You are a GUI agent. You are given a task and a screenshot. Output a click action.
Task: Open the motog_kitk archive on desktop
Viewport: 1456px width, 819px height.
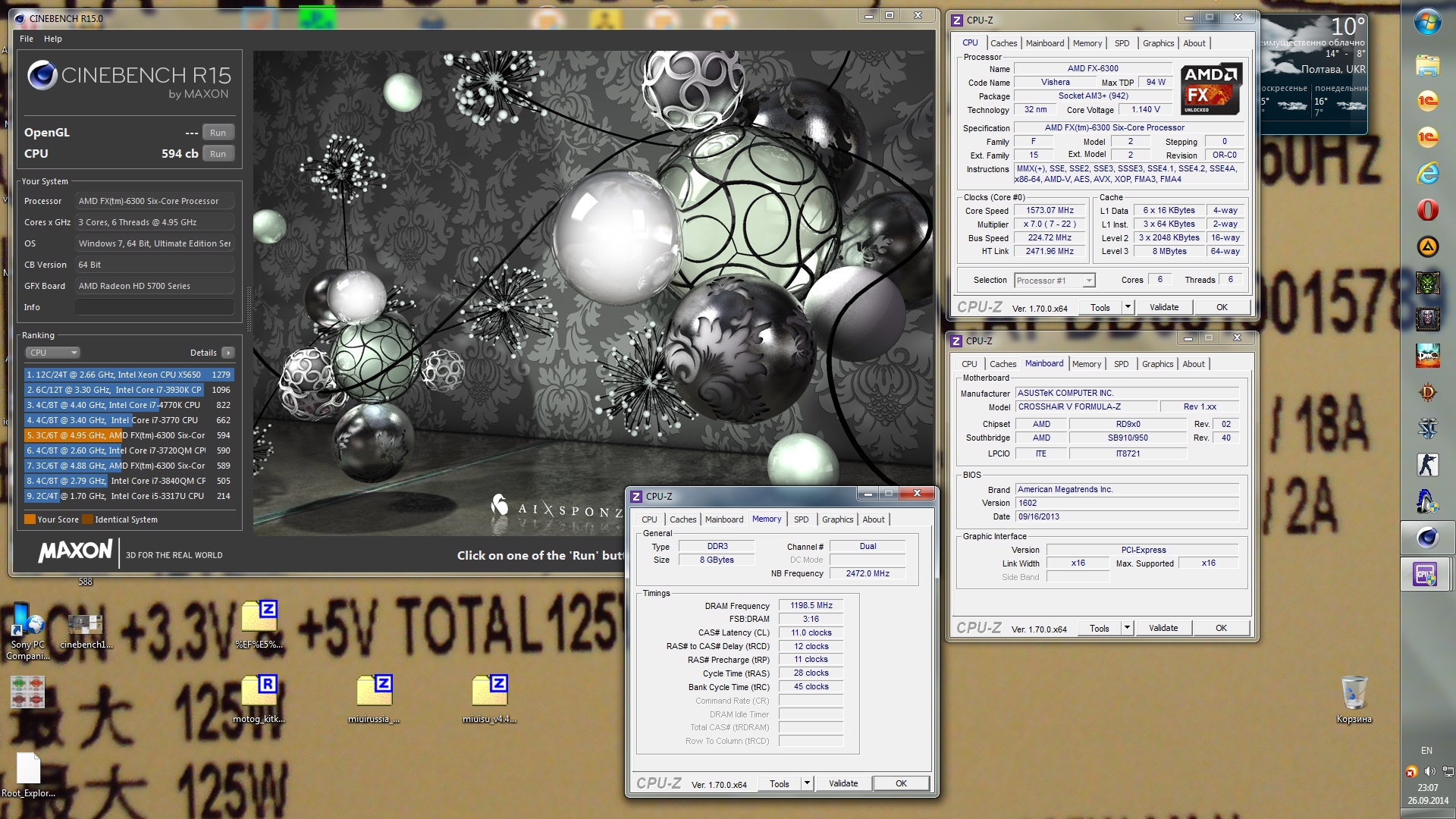coord(259,698)
